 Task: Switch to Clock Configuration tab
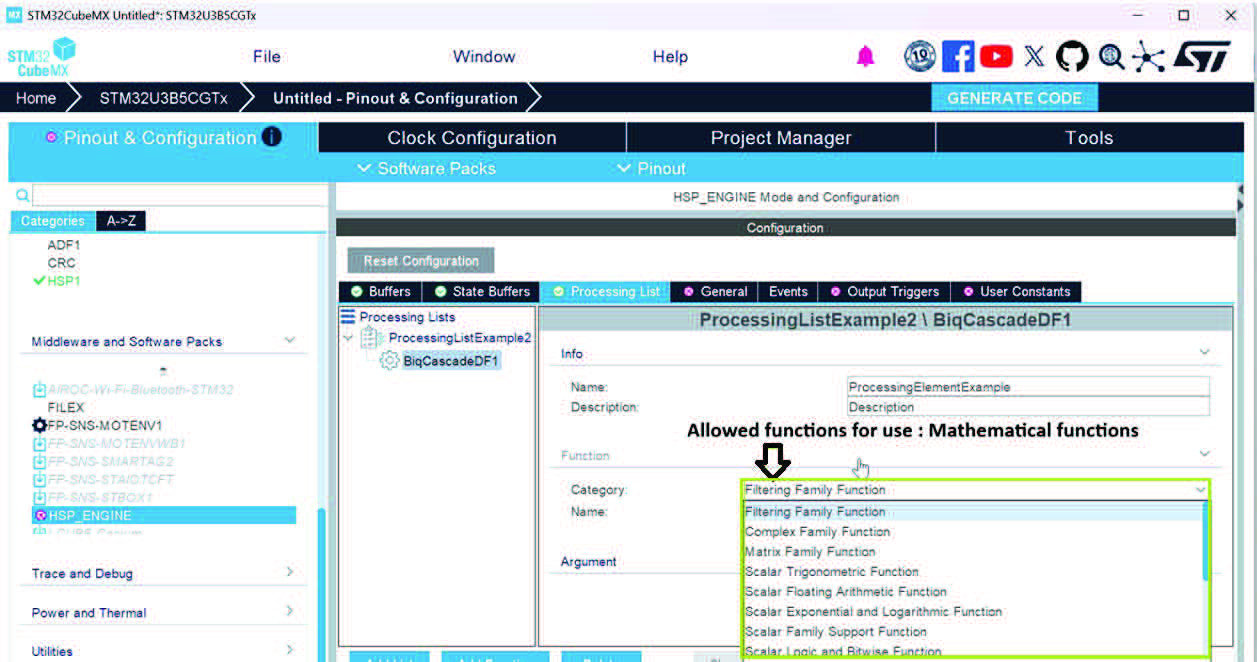tap(472, 138)
